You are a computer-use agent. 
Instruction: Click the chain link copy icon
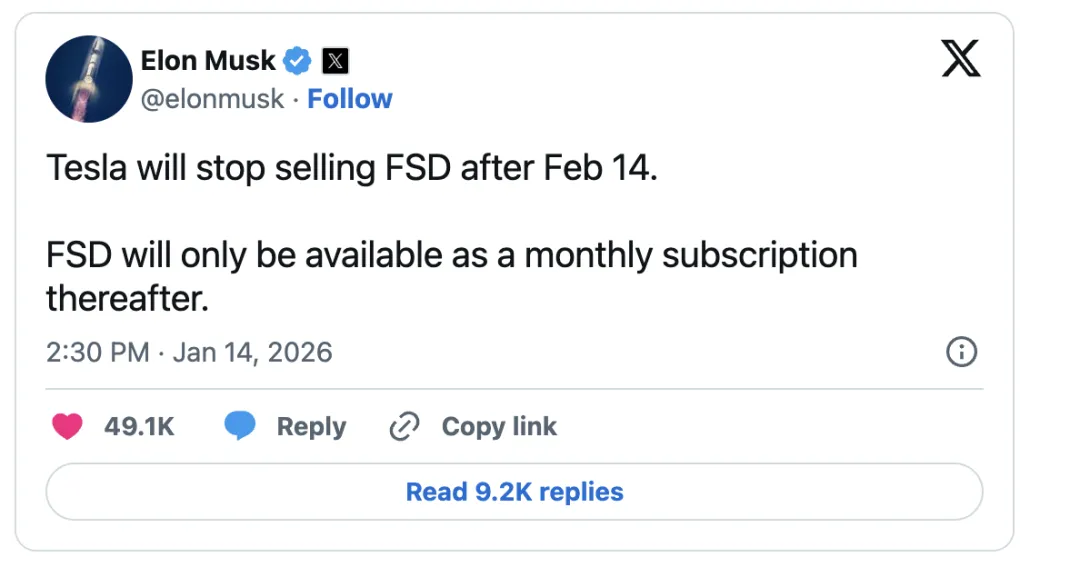[x=403, y=427]
